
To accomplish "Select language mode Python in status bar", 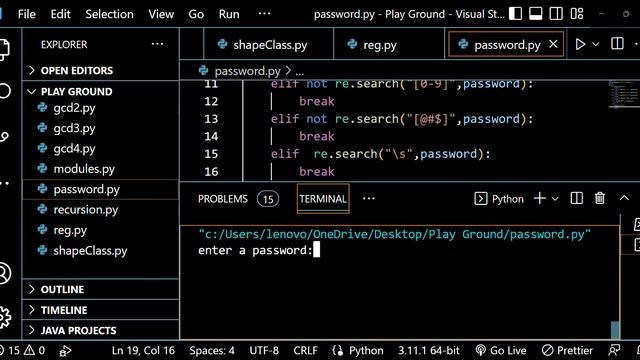I will 366,350.
